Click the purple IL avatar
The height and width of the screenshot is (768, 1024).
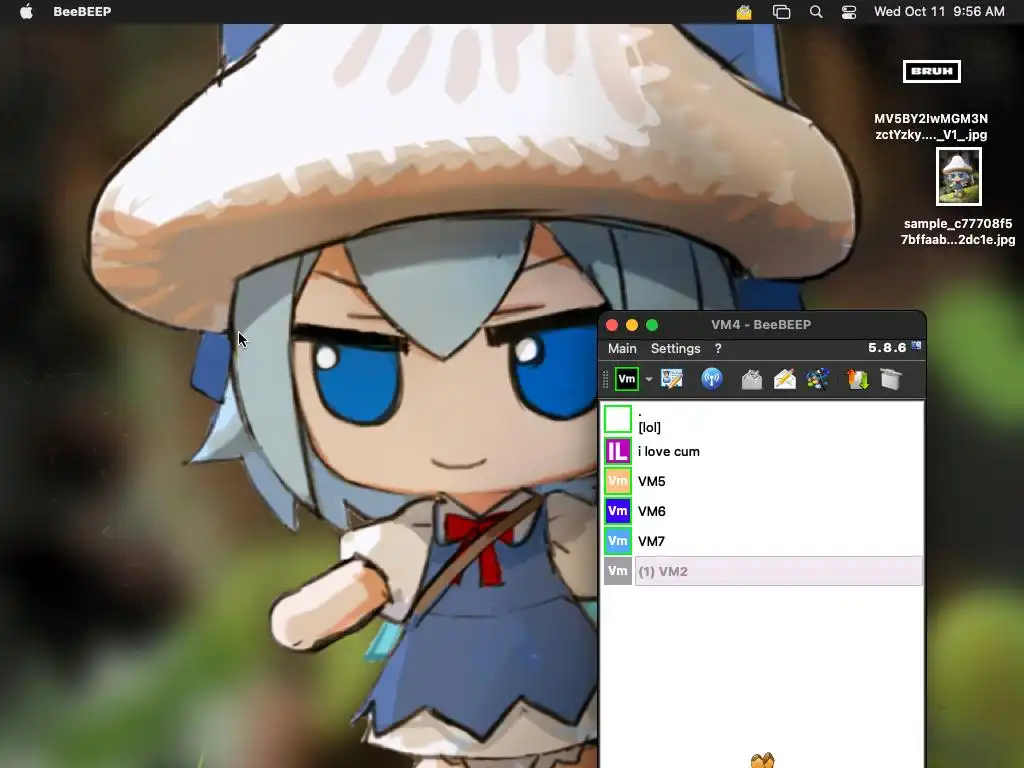[617, 451]
